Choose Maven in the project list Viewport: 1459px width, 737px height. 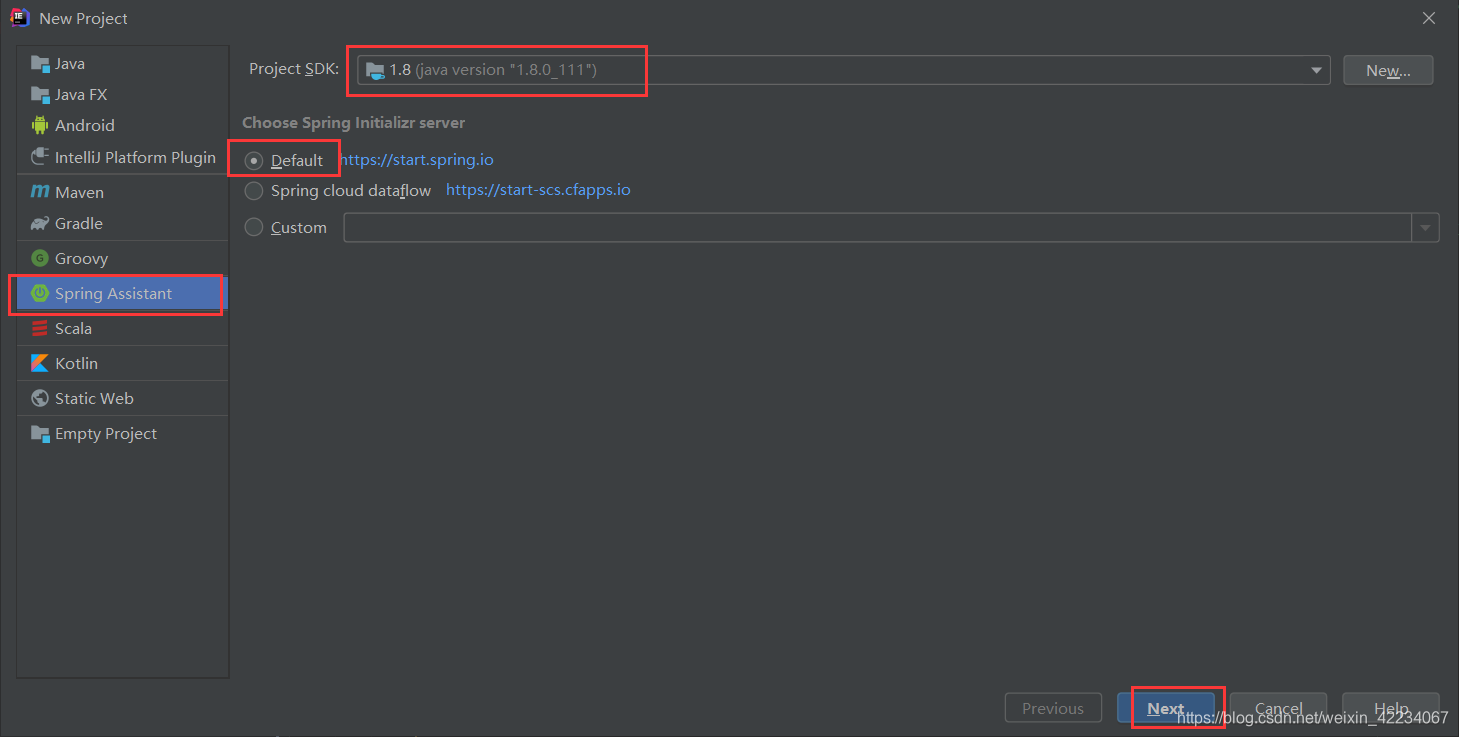pyautogui.click(x=122, y=192)
